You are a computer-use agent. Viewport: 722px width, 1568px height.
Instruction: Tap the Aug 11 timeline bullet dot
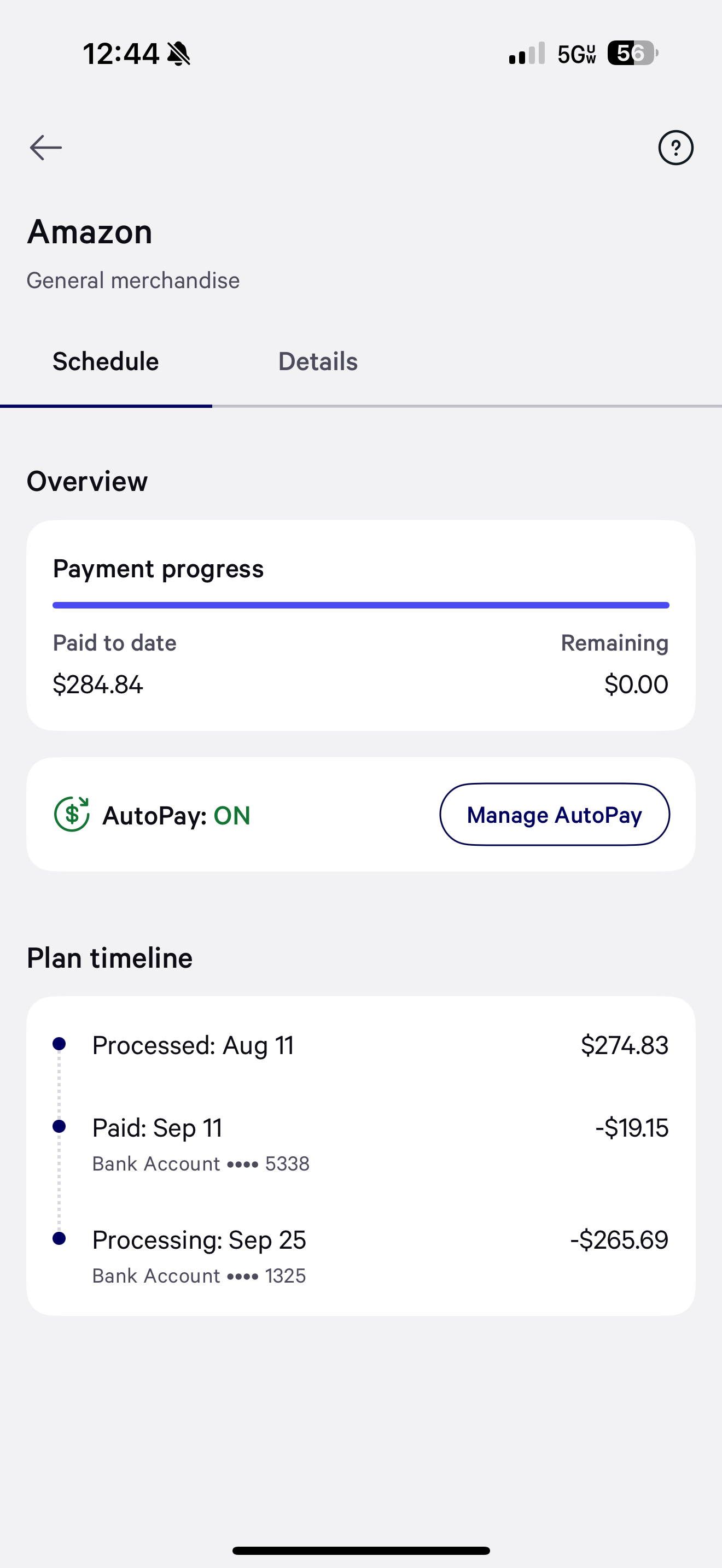[x=59, y=1044]
